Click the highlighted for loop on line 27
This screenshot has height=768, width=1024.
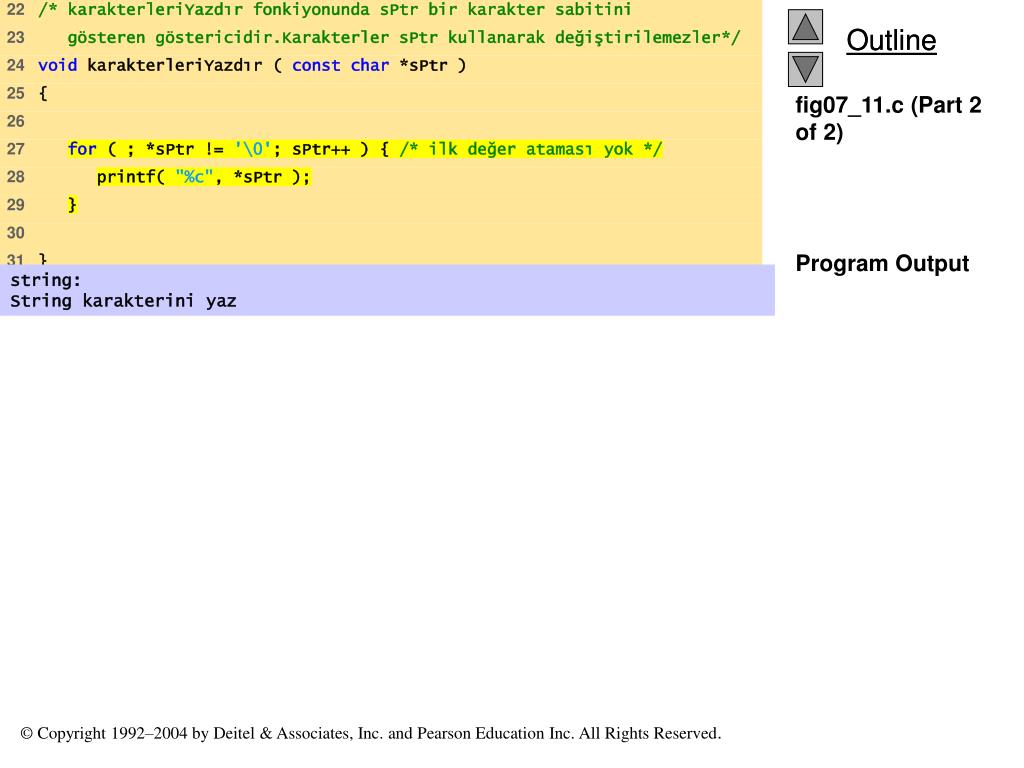tap(365, 149)
